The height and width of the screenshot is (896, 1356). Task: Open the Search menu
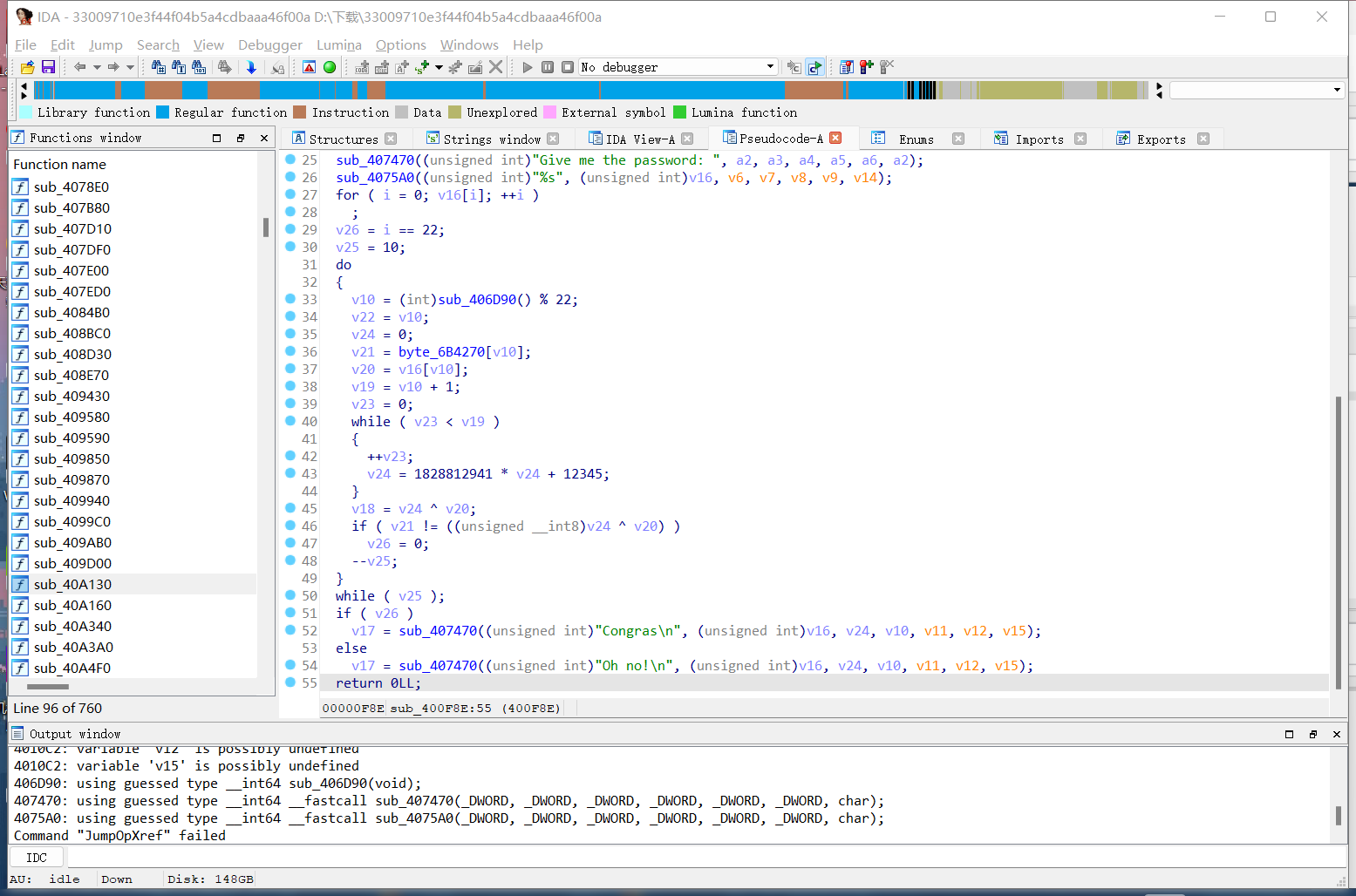click(x=158, y=44)
